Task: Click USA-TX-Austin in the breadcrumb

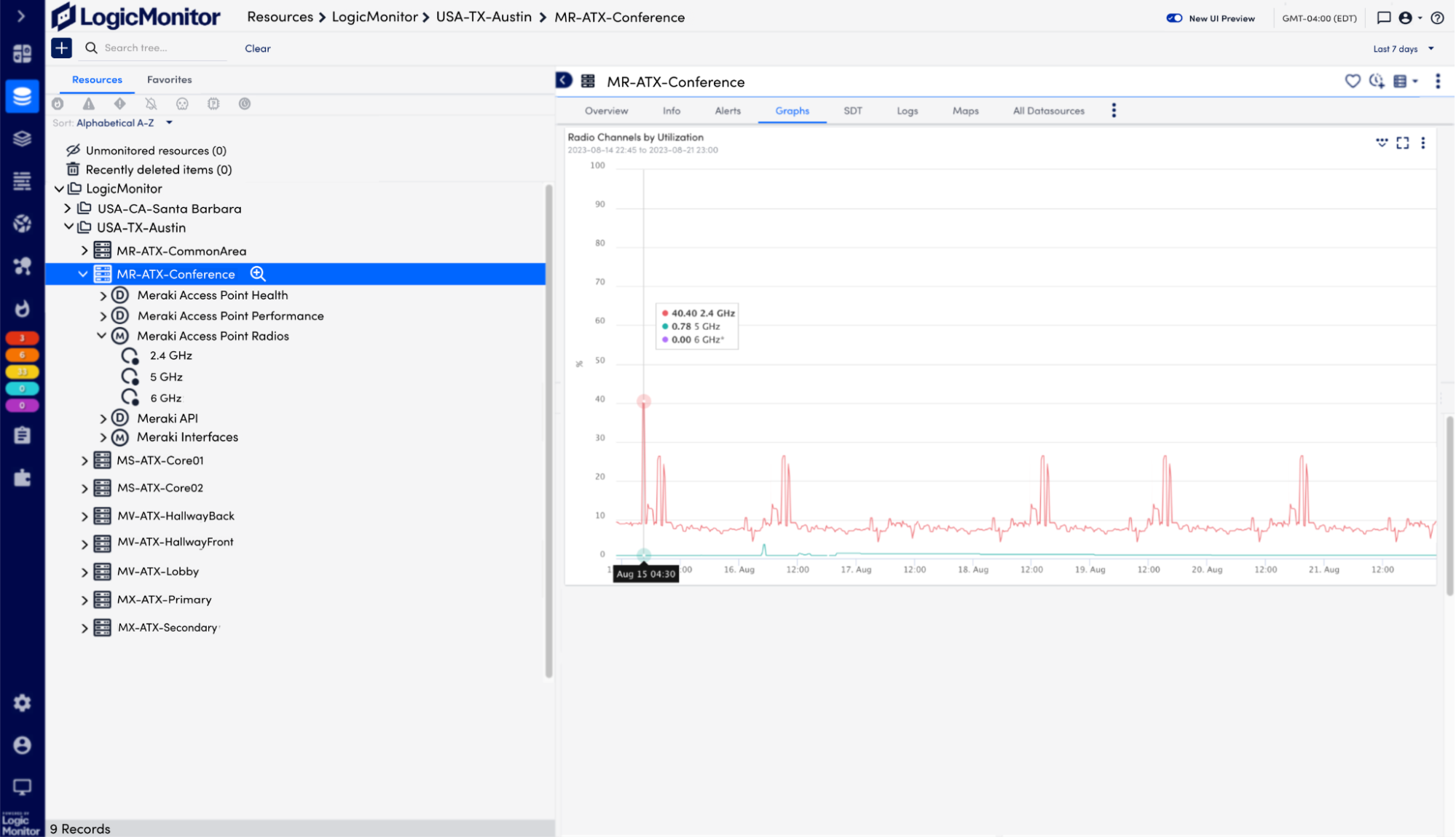Action: [x=484, y=17]
